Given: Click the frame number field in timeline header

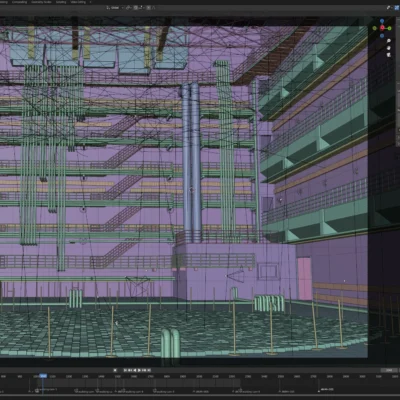Looking at the screenshot, I should 388,370.
